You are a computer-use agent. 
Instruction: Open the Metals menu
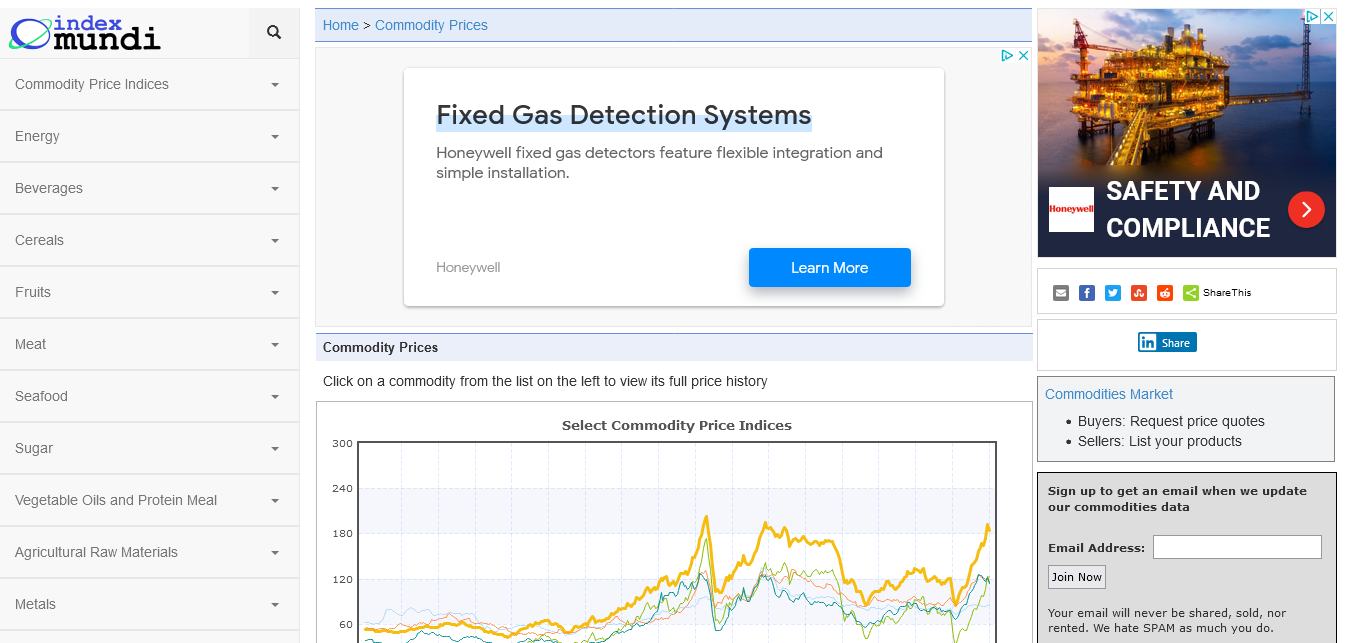(149, 604)
